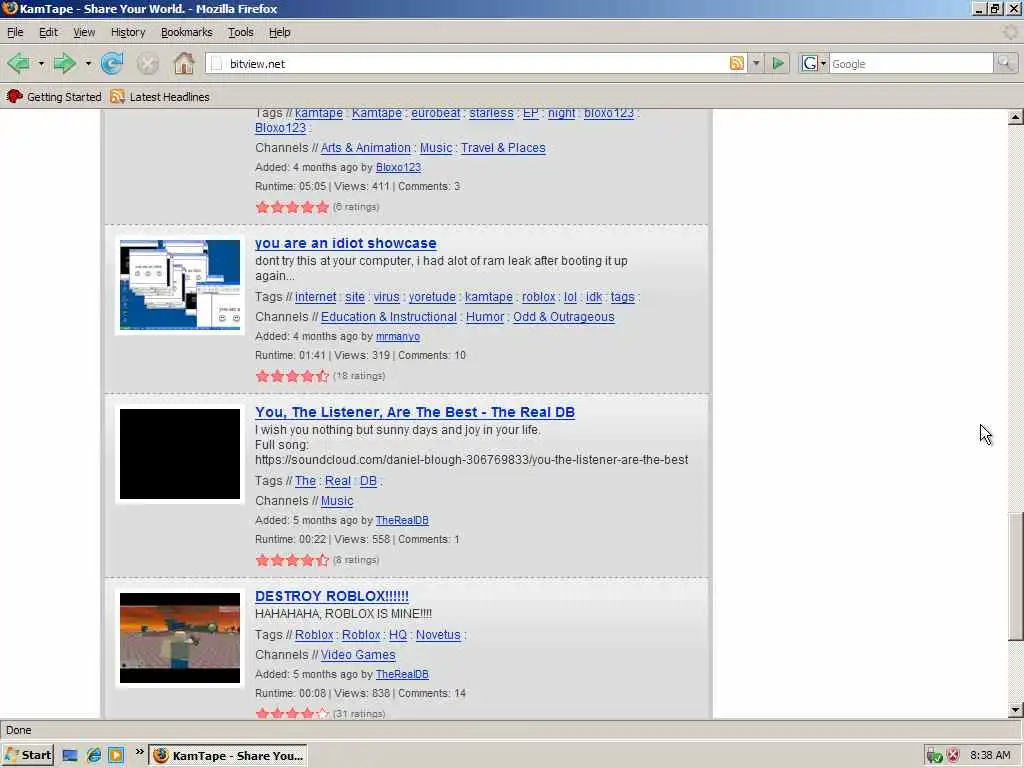Click scrollbar up arrow
This screenshot has width=1024, height=768.
click(x=1015, y=118)
